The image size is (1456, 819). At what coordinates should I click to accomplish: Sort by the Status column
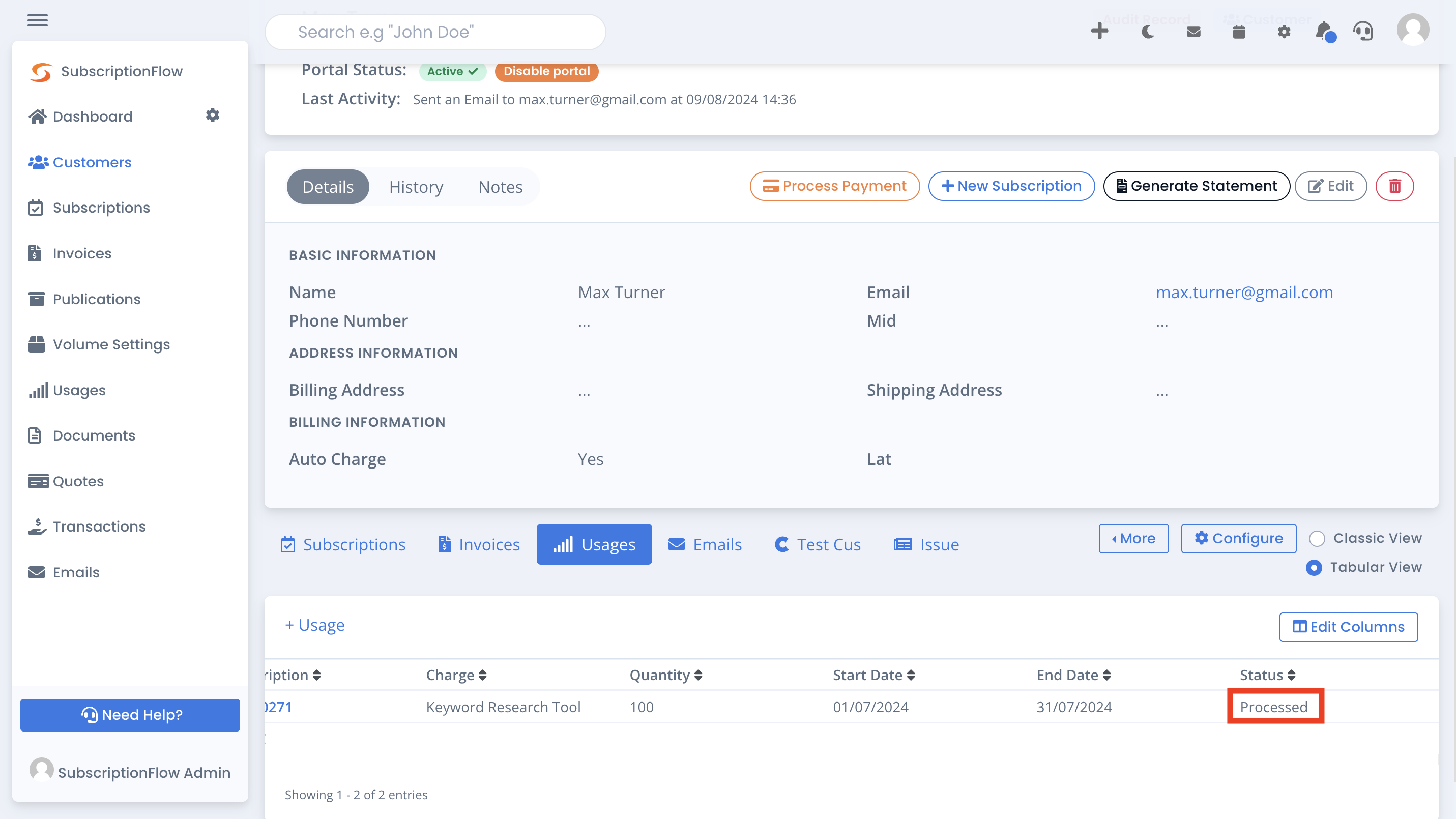pyautogui.click(x=1267, y=675)
